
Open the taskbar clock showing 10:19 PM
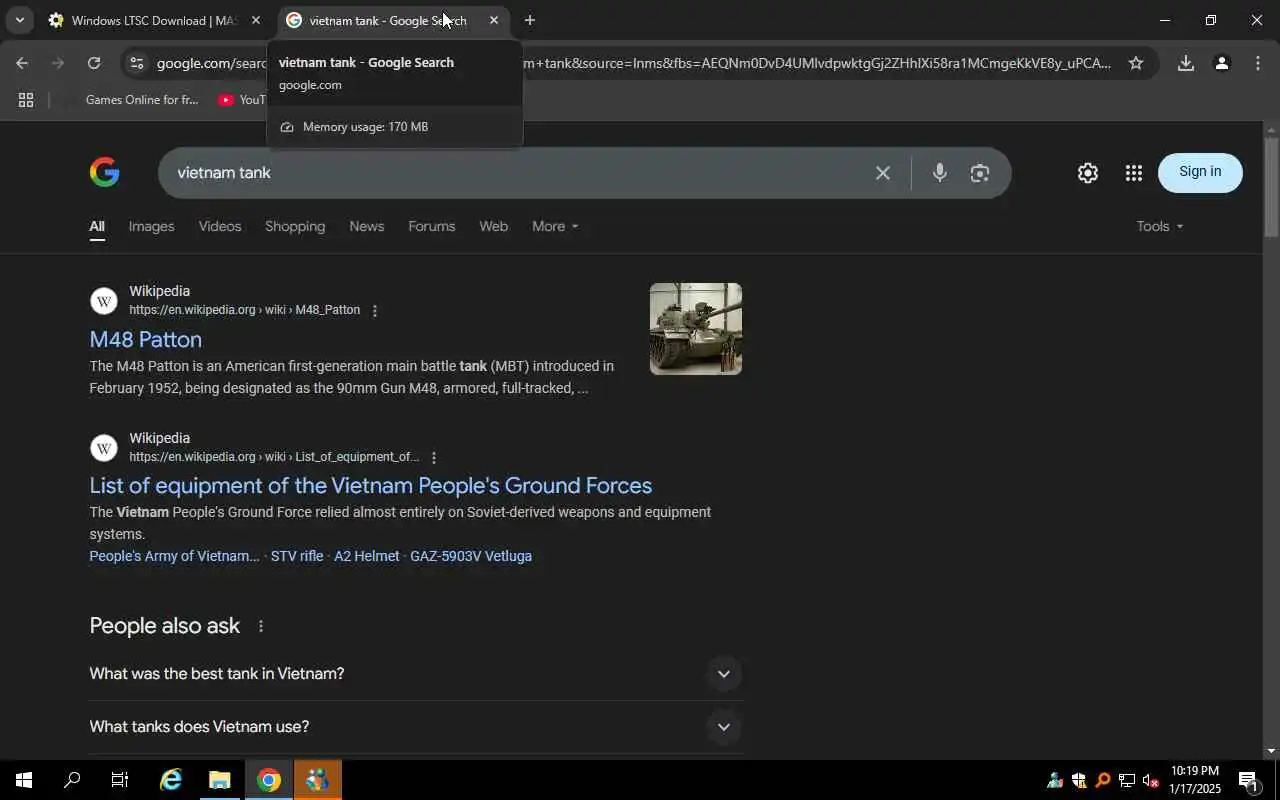(x=1195, y=780)
